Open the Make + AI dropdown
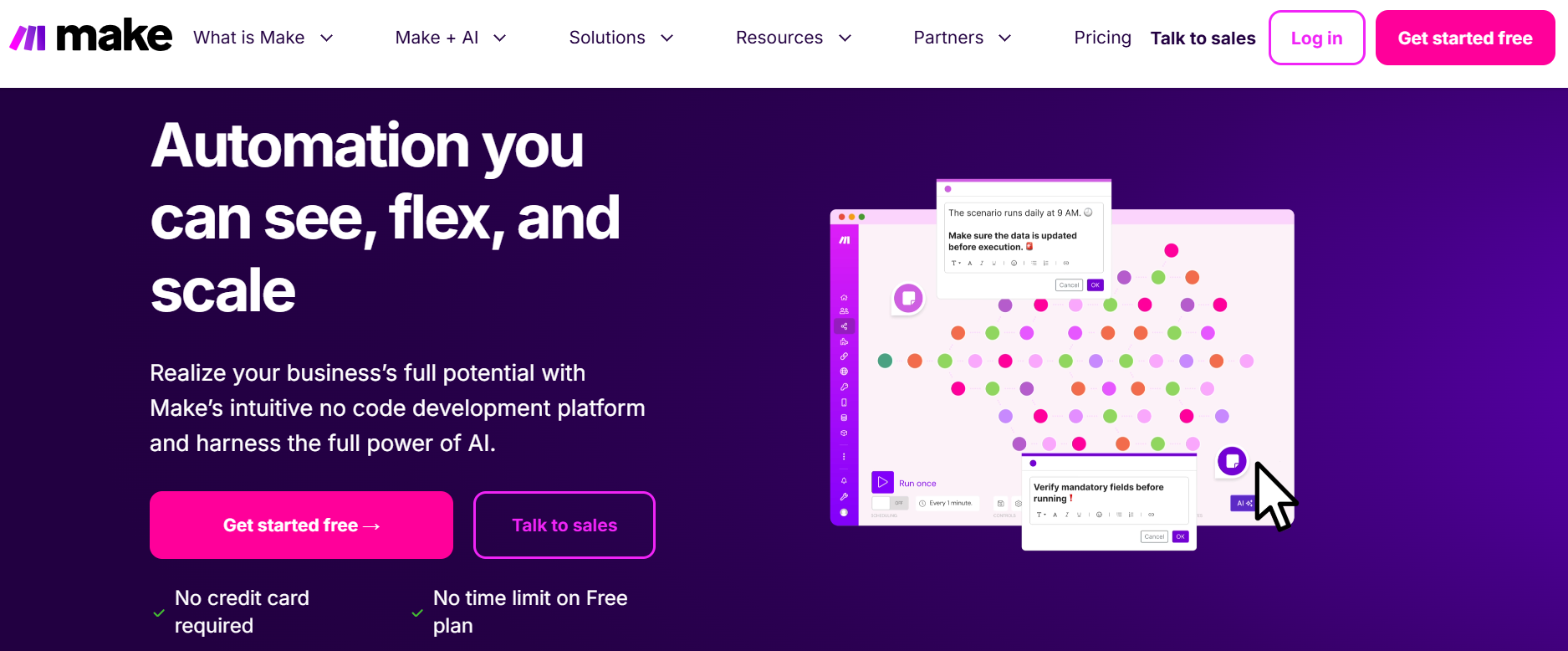This screenshot has height=651, width=1568. click(x=451, y=38)
